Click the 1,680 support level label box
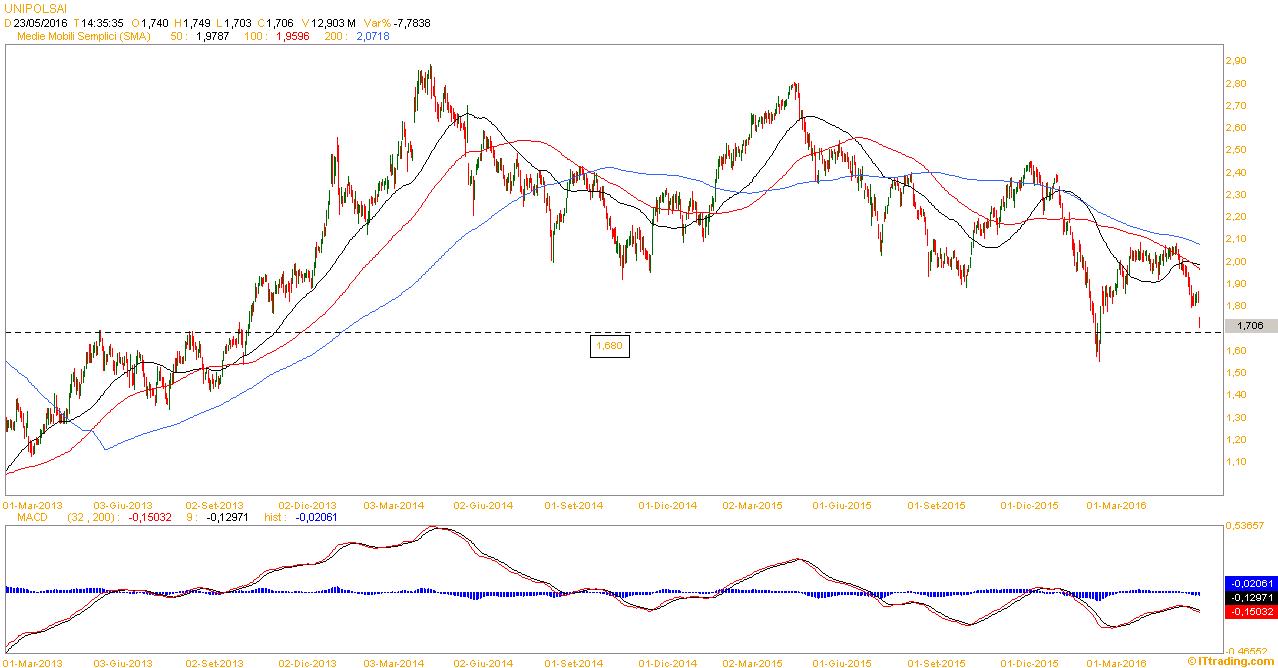 (x=609, y=345)
